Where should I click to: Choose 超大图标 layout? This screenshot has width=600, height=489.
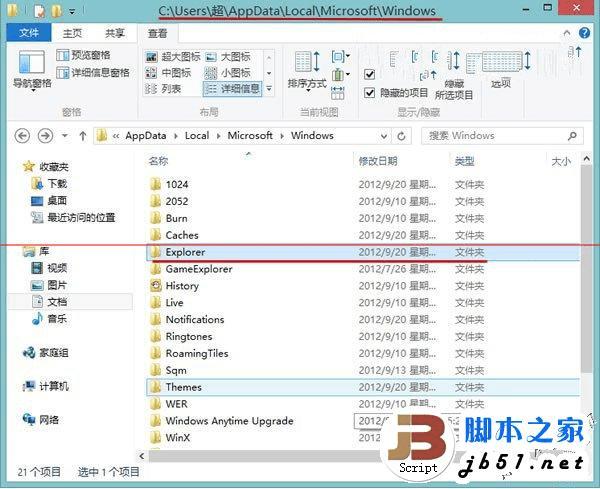(173, 57)
